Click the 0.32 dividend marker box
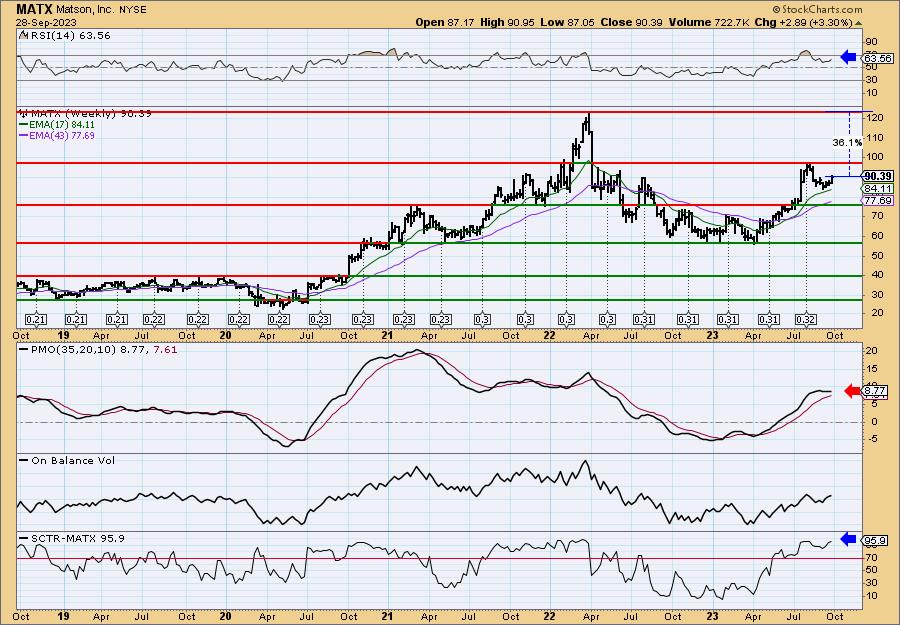 coord(806,319)
